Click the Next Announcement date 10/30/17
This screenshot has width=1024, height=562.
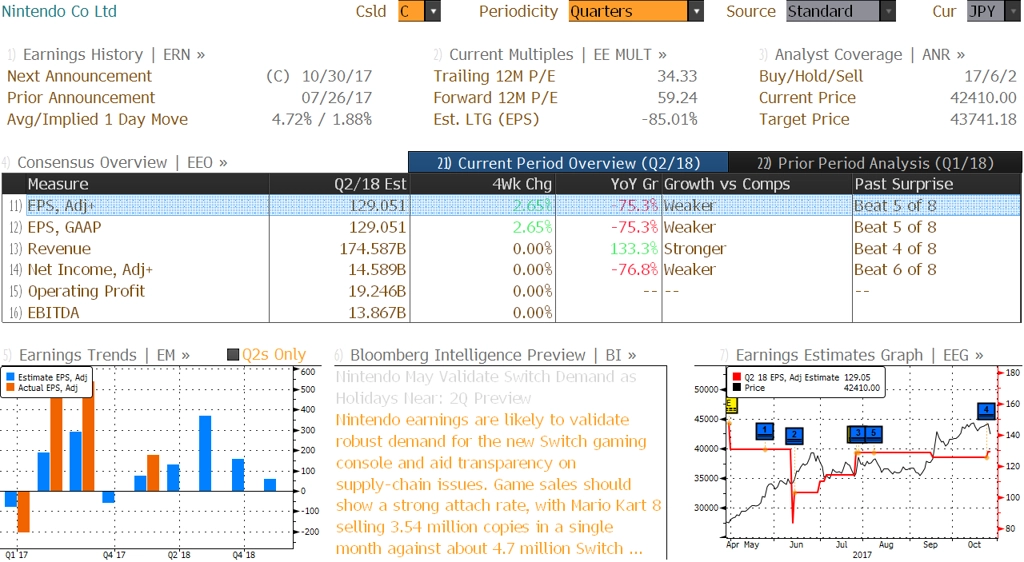pos(336,76)
